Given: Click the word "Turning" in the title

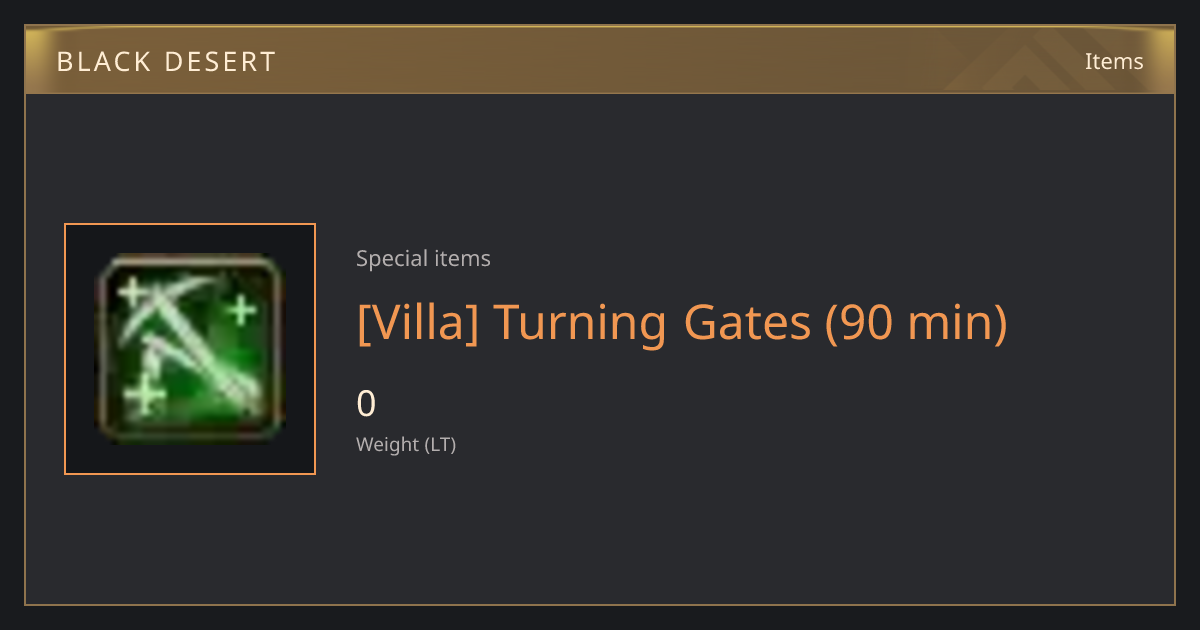Looking at the screenshot, I should [580, 322].
